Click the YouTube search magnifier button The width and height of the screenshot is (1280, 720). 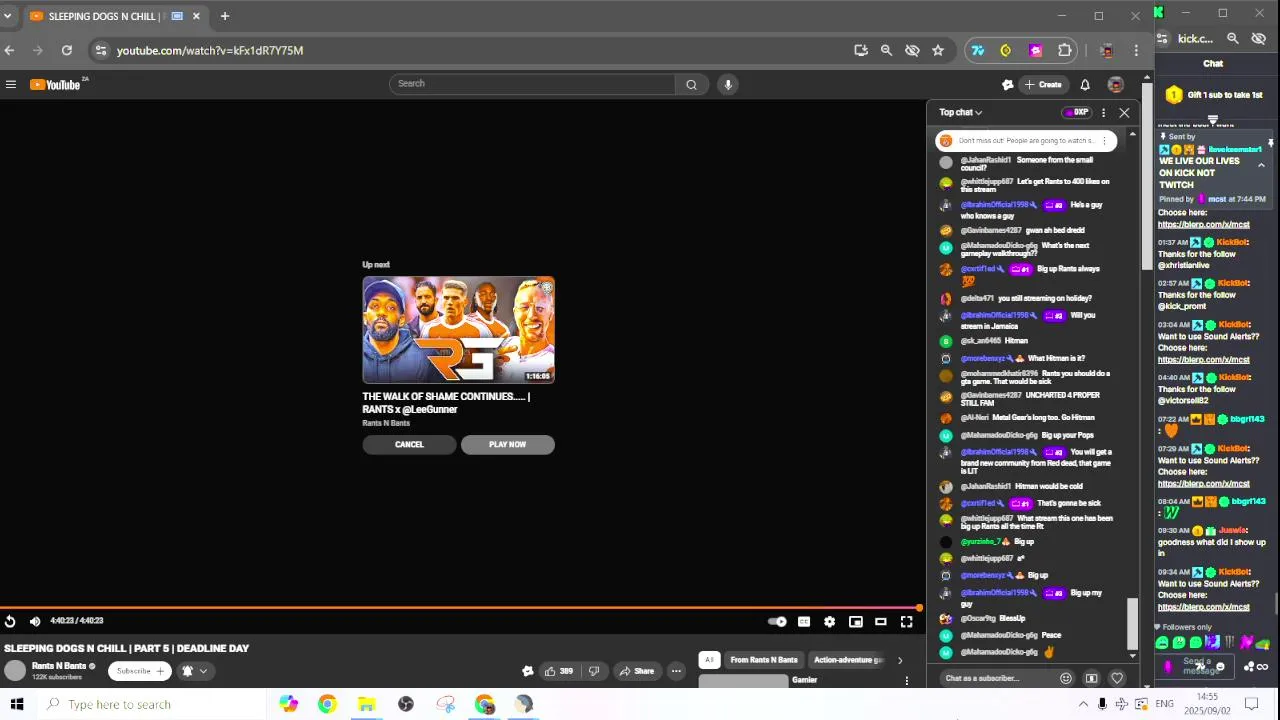691,84
